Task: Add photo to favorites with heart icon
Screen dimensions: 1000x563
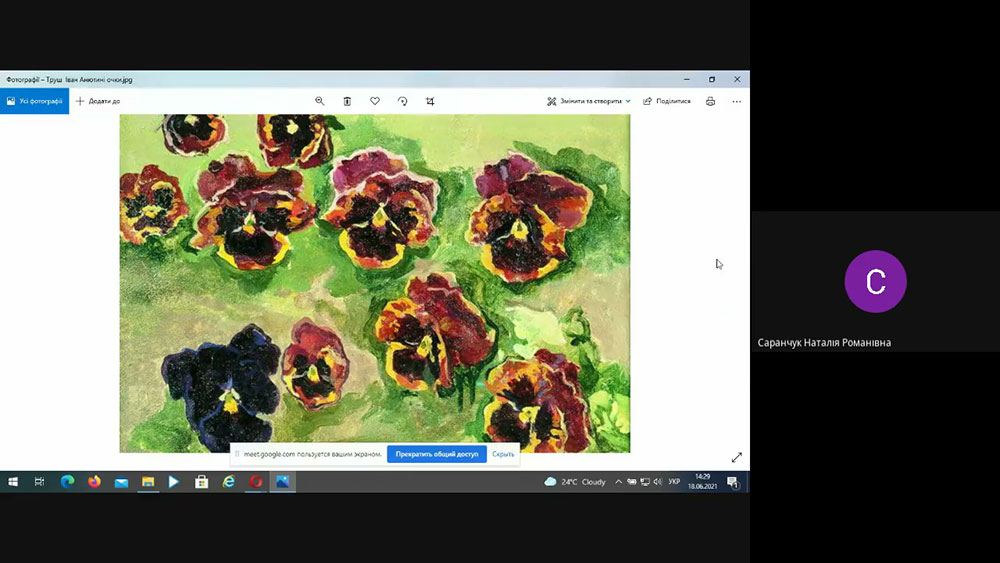Action: click(375, 101)
